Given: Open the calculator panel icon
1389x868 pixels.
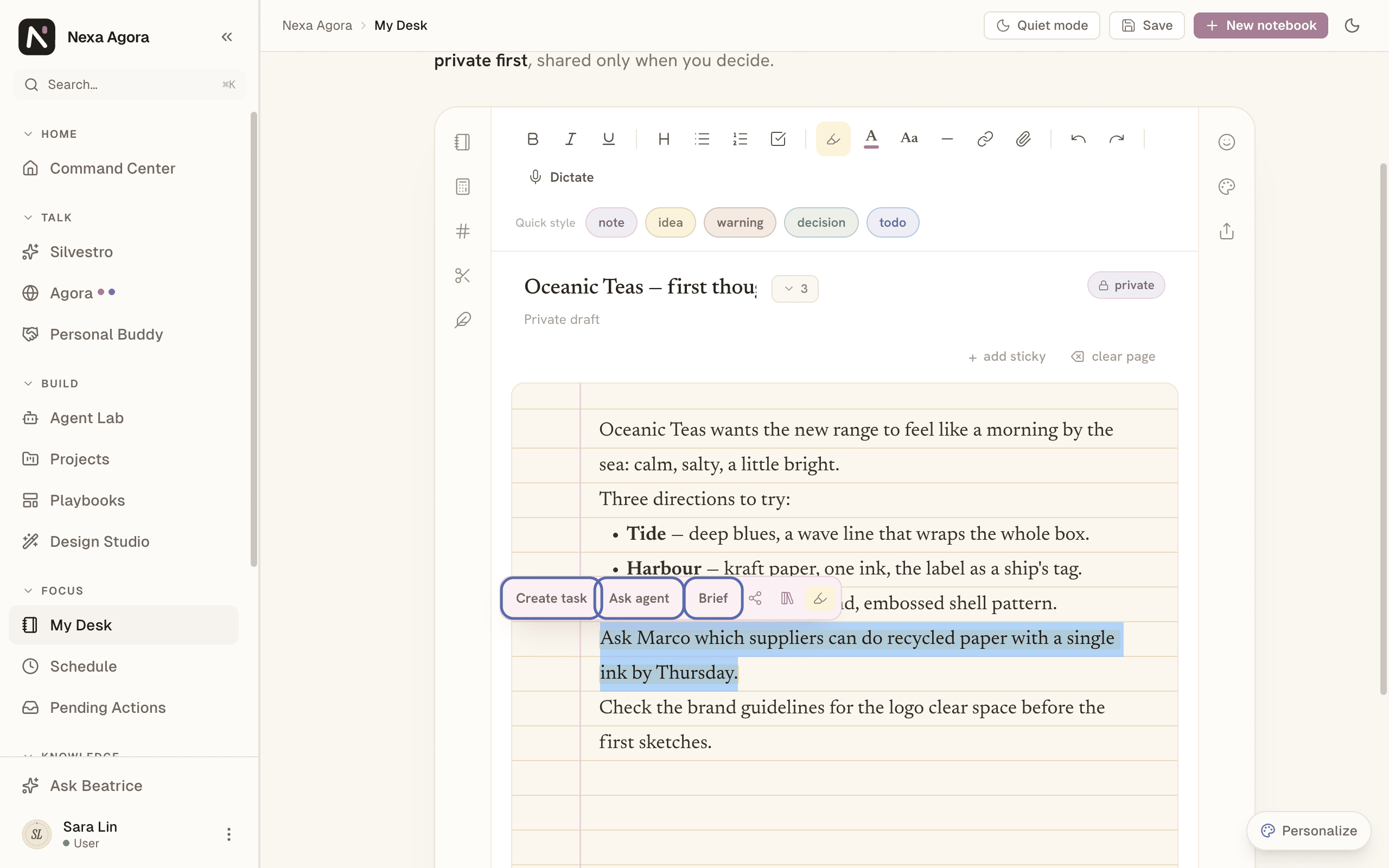Looking at the screenshot, I should click(x=463, y=187).
